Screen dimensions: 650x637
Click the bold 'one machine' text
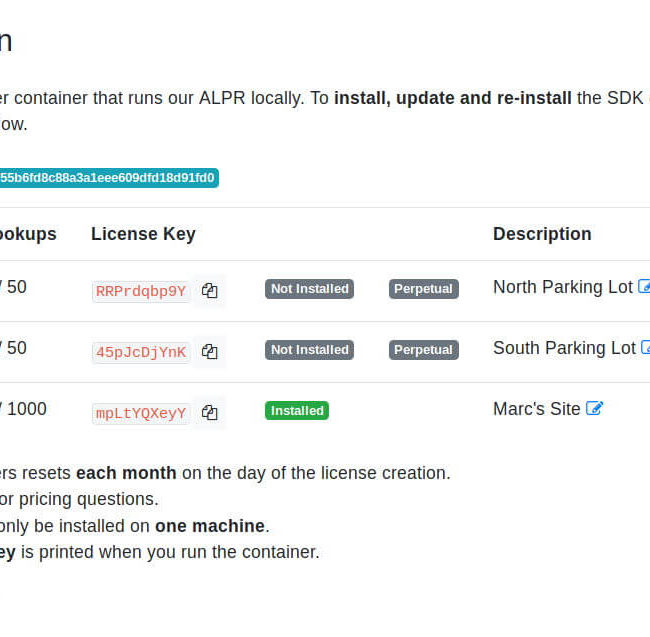coord(210,526)
